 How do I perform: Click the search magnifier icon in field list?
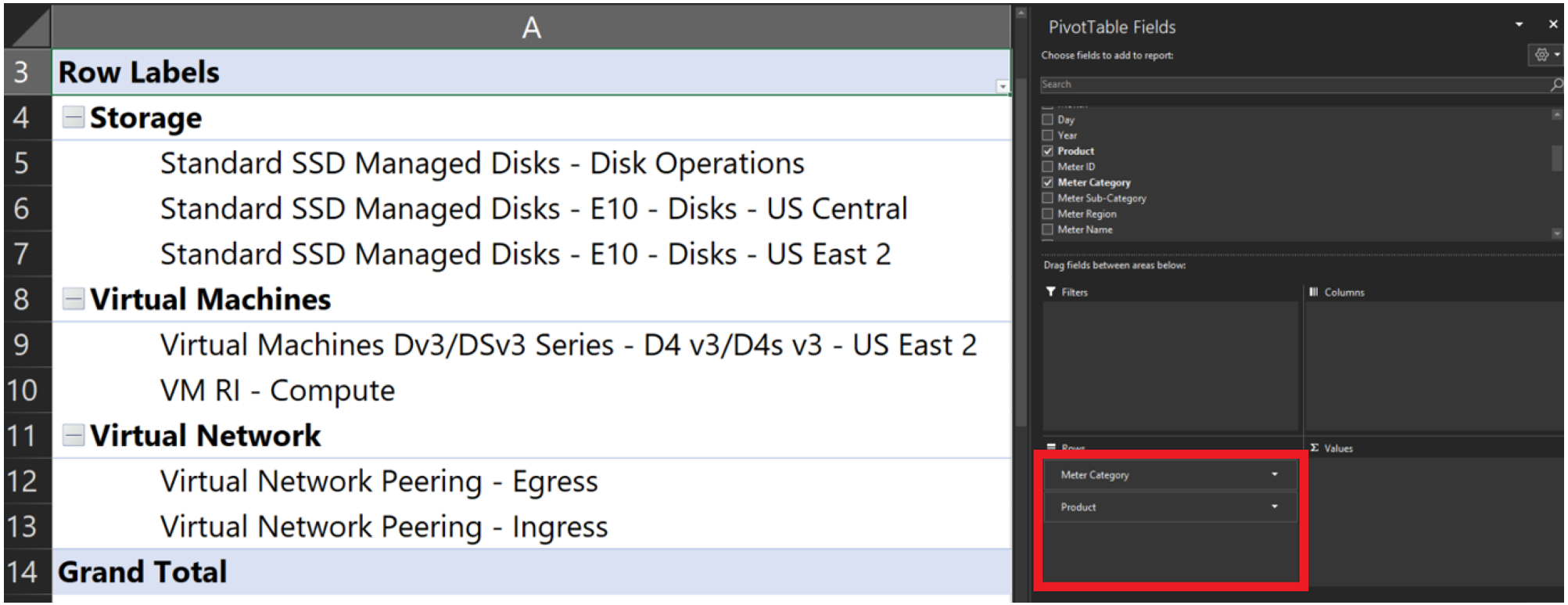point(1556,85)
